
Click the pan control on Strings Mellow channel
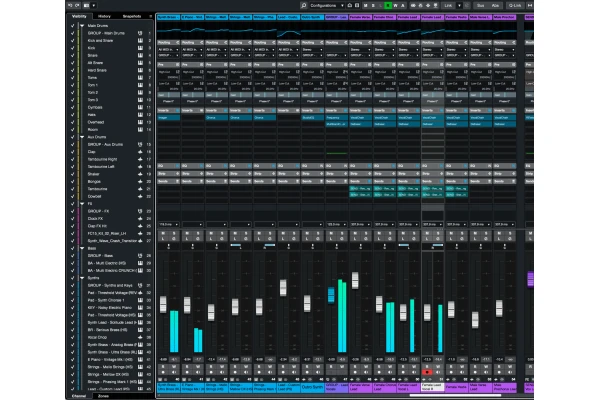240,245
